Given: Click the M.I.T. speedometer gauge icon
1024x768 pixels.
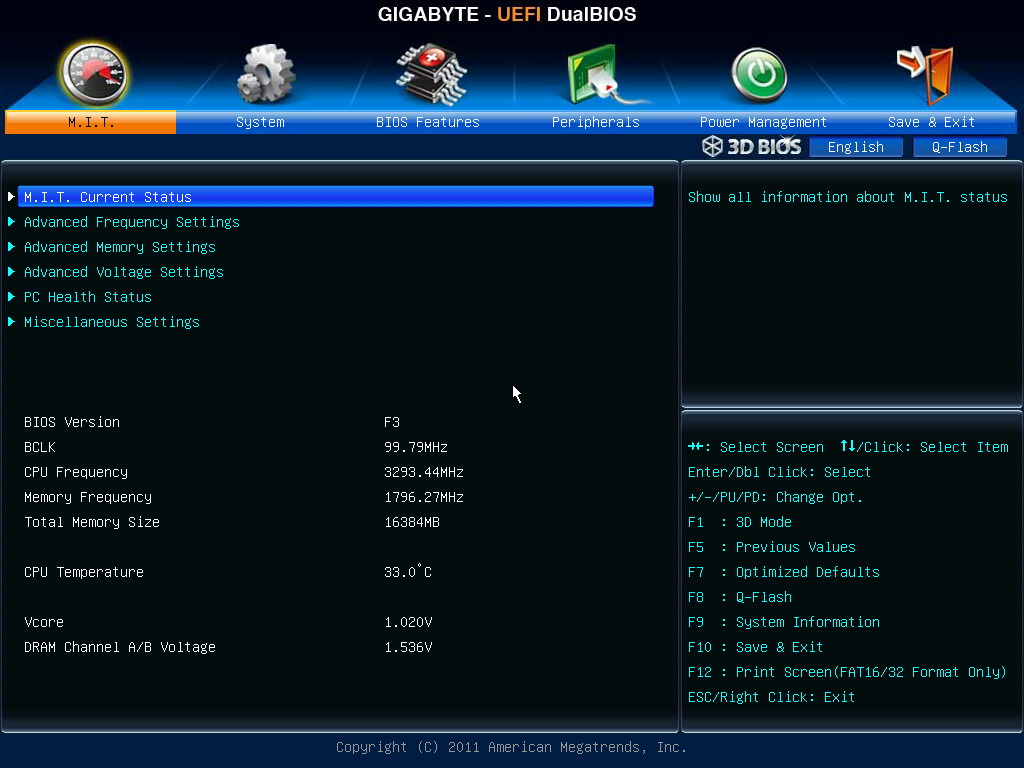Looking at the screenshot, I should (93, 74).
